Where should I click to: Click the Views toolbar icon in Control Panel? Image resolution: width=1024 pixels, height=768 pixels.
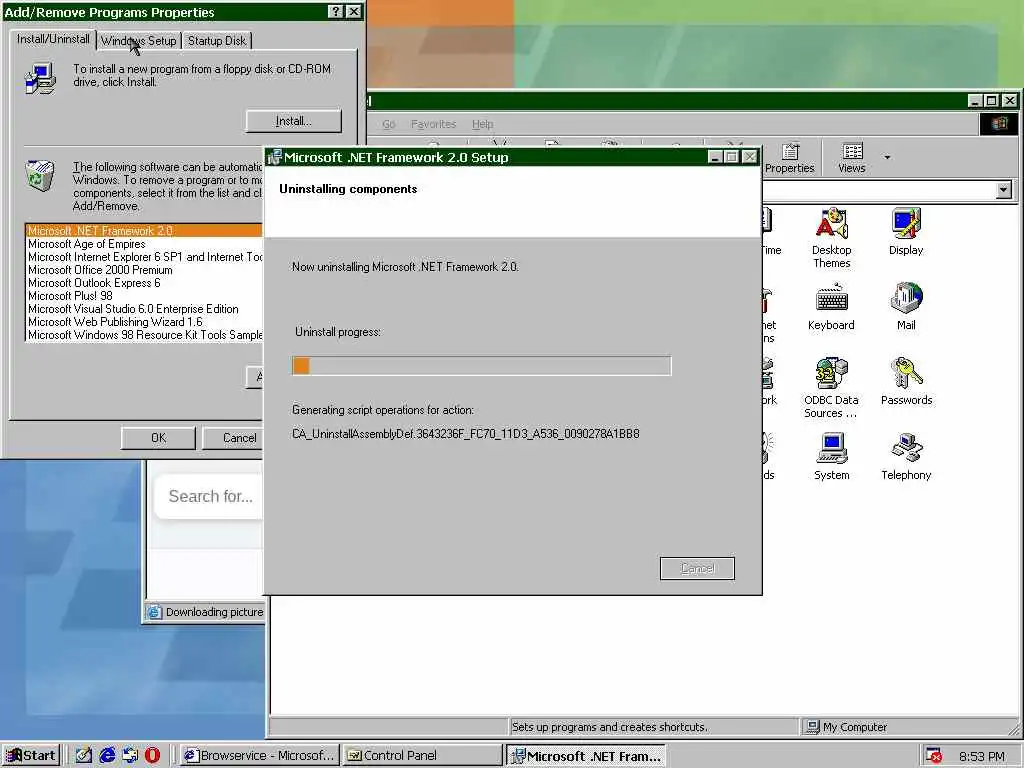(852, 158)
